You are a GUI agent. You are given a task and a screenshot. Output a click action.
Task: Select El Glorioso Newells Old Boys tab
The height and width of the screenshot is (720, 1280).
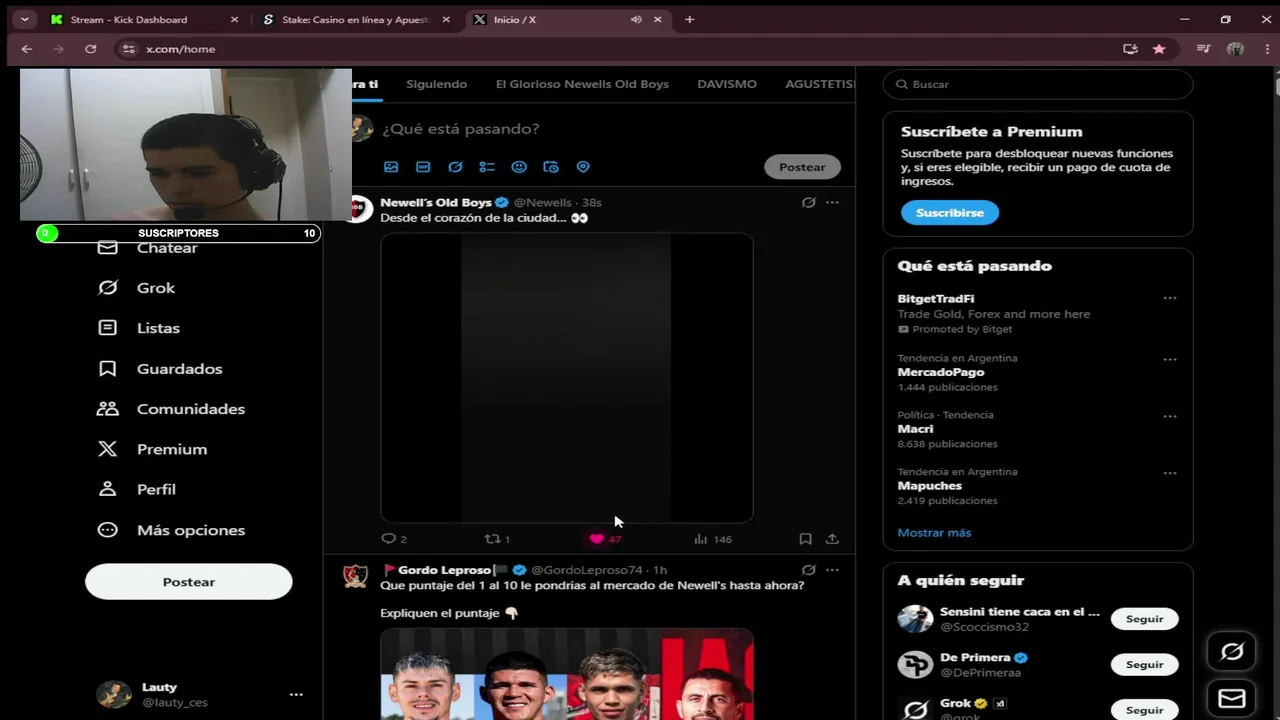tap(582, 84)
